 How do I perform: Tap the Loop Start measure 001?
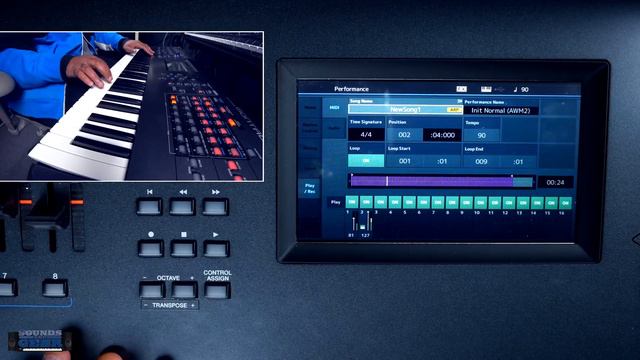[404, 161]
